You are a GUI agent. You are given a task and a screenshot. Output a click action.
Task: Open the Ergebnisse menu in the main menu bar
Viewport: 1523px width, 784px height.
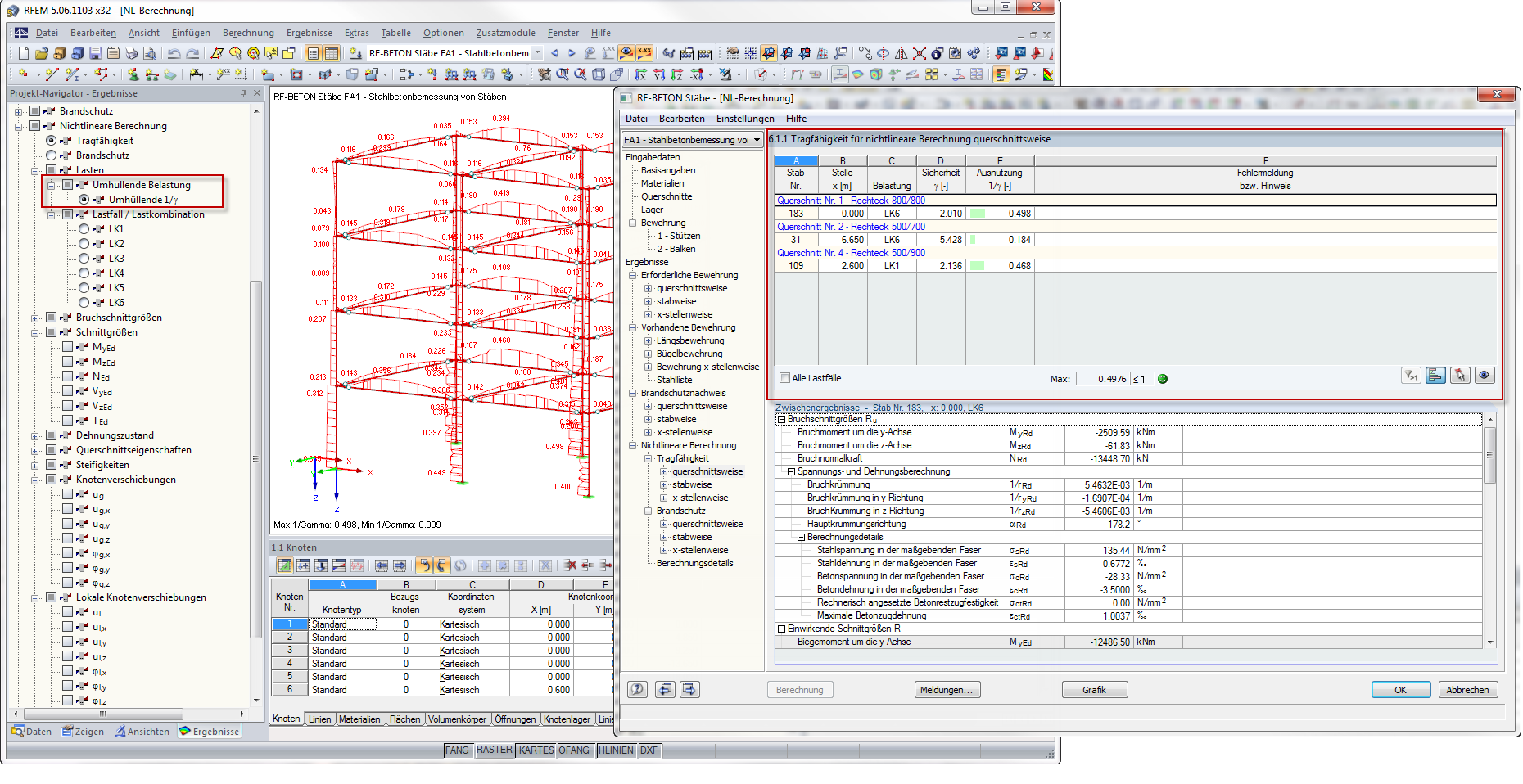coord(309,33)
